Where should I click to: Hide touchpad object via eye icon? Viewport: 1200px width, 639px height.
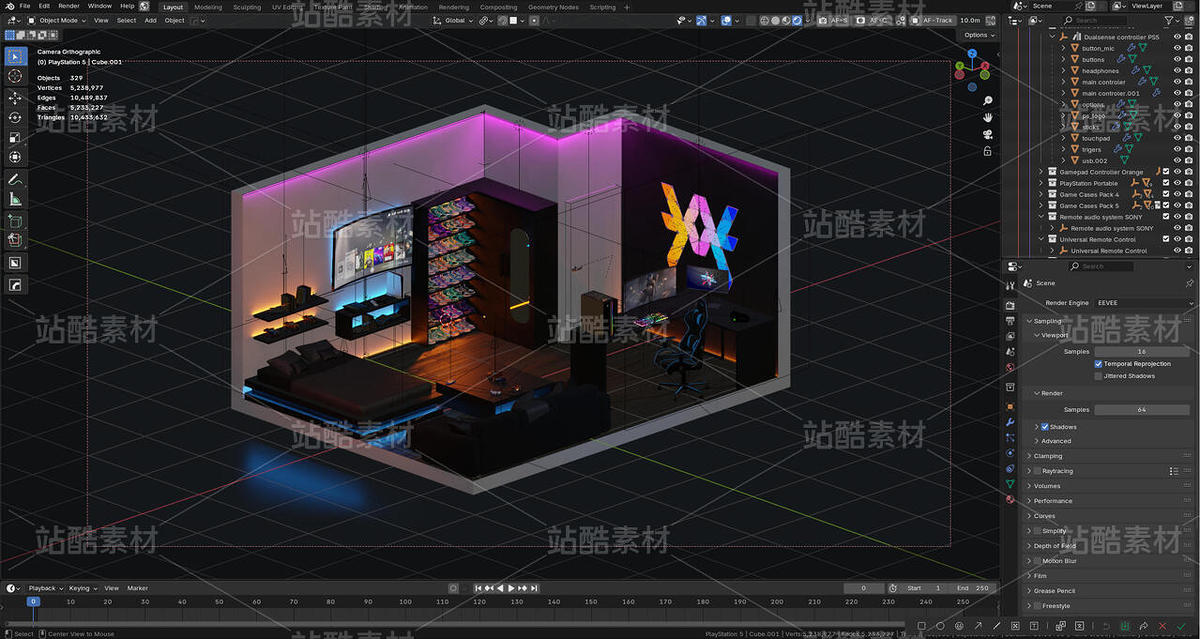[1177, 138]
